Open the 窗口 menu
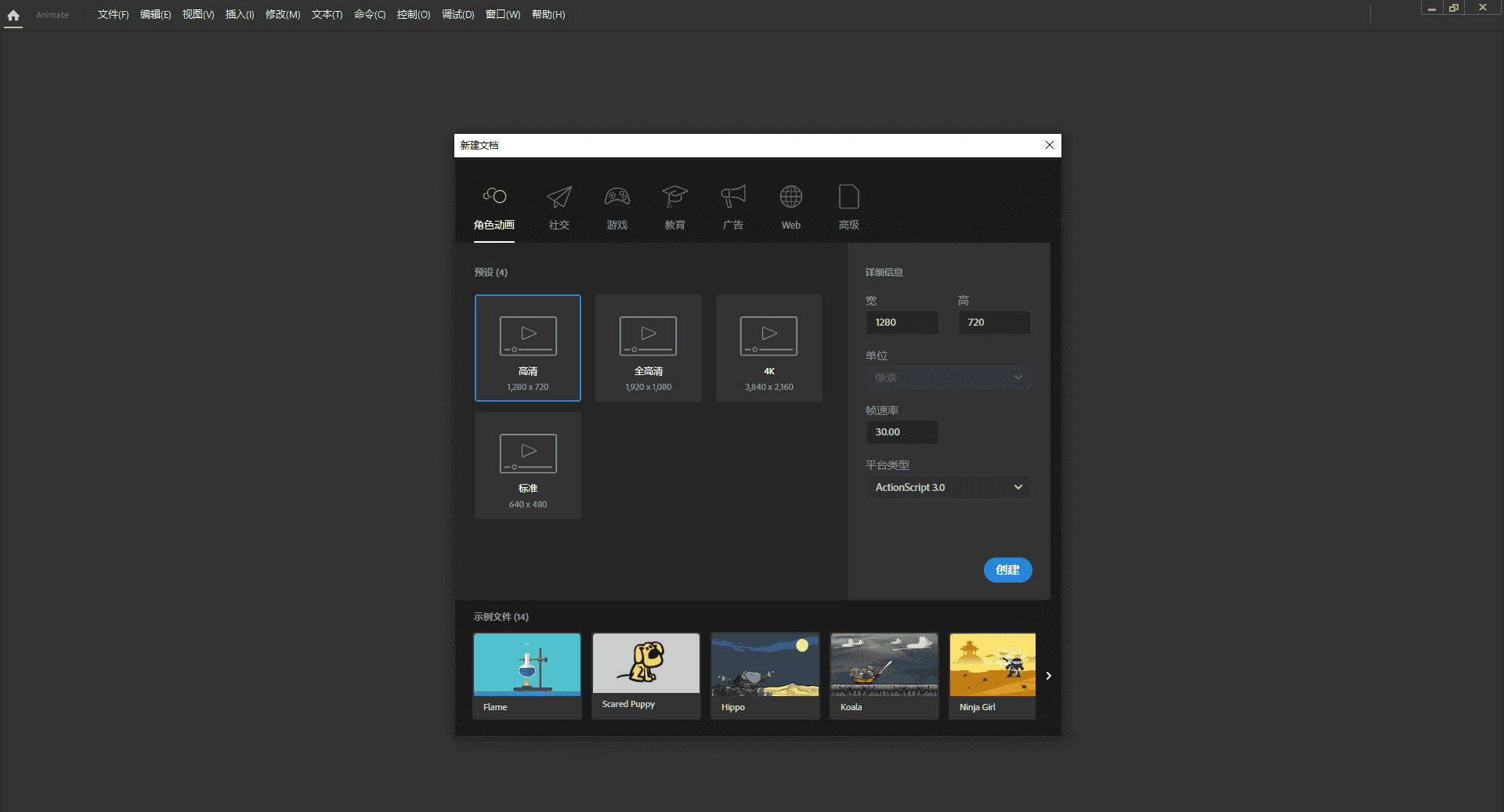The height and width of the screenshot is (812, 1504). point(501,14)
